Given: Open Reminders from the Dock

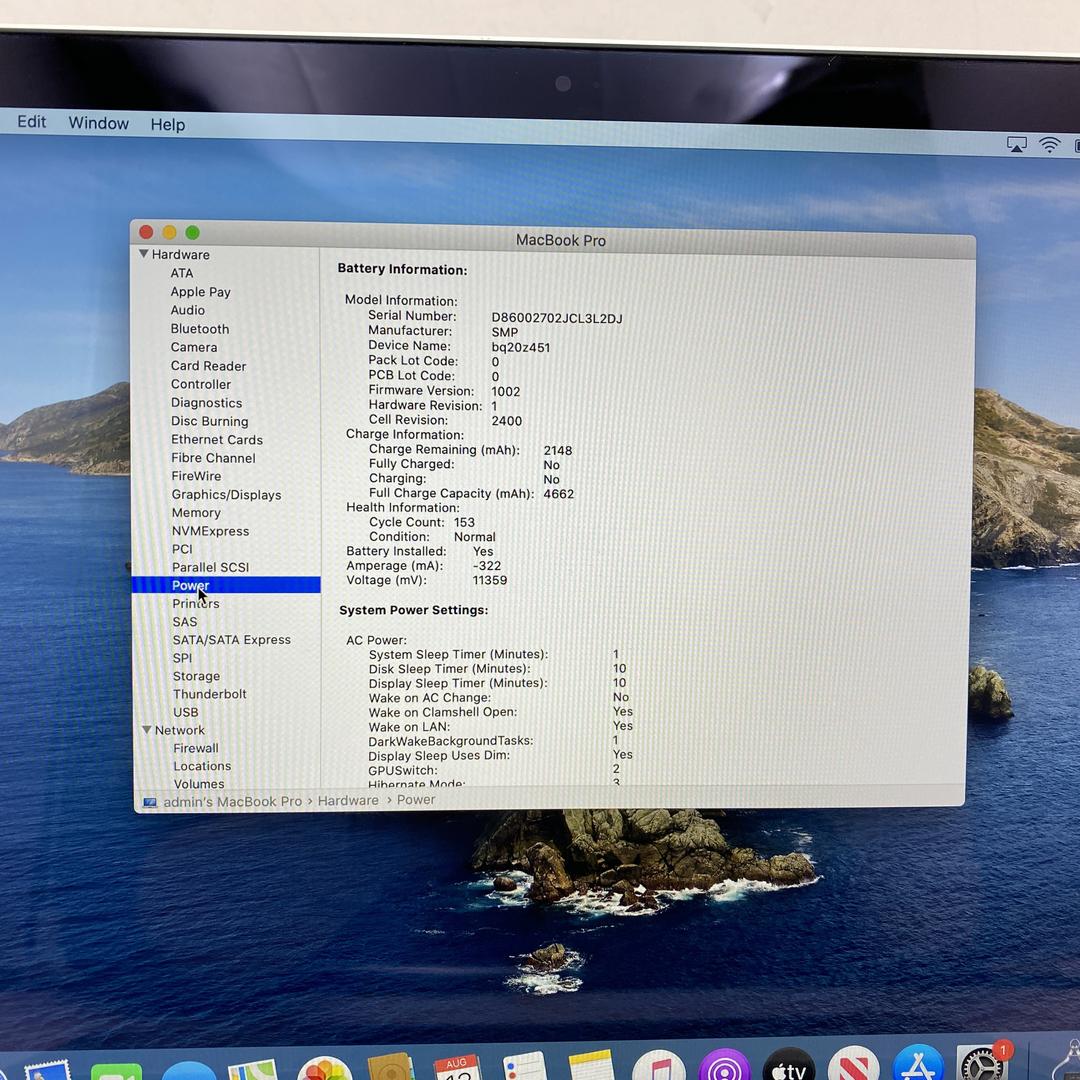Looking at the screenshot, I should tap(524, 1066).
